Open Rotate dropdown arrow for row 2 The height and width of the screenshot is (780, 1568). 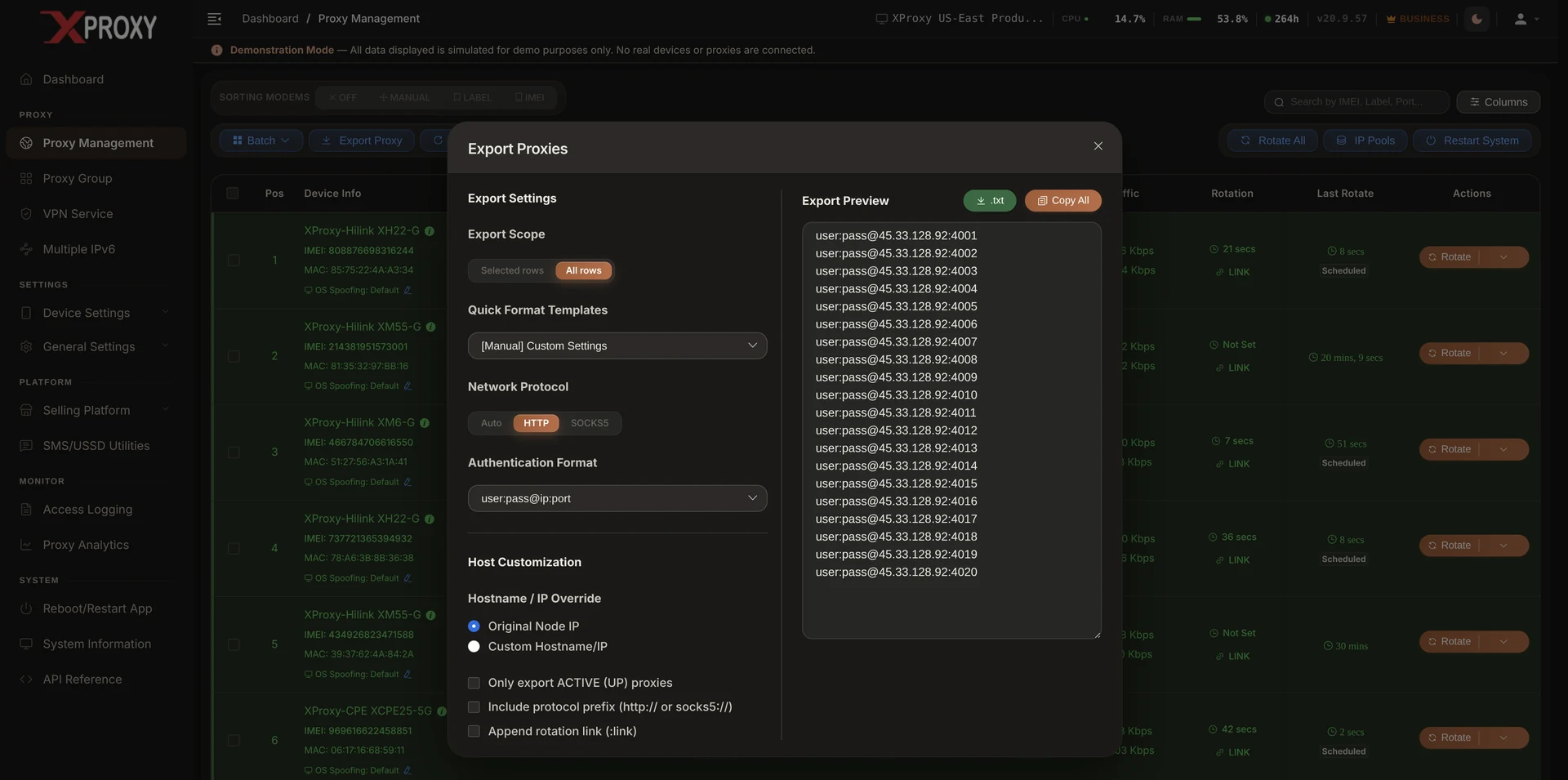pyautogui.click(x=1503, y=354)
